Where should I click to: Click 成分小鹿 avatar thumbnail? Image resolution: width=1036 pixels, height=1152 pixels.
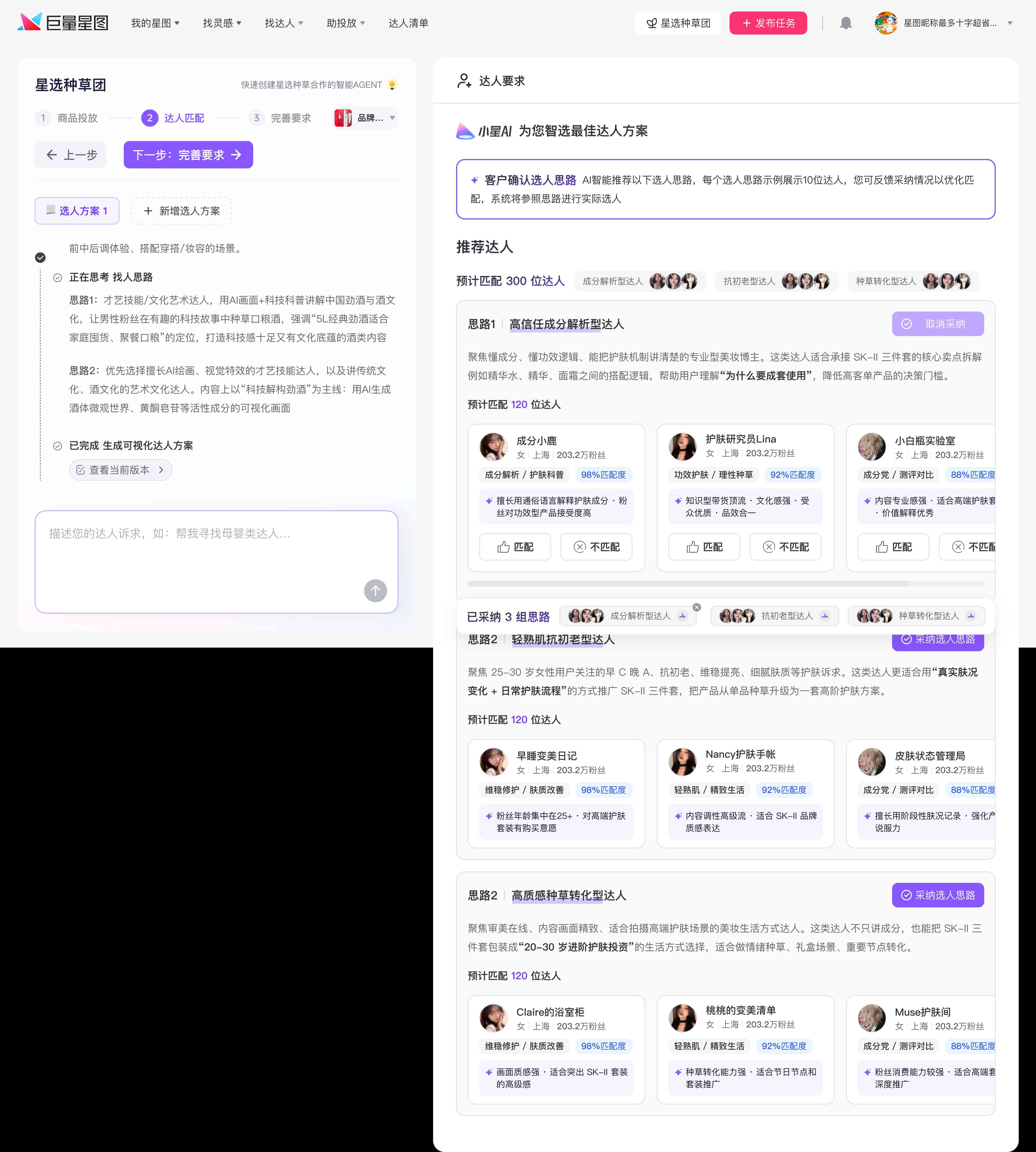click(494, 447)
